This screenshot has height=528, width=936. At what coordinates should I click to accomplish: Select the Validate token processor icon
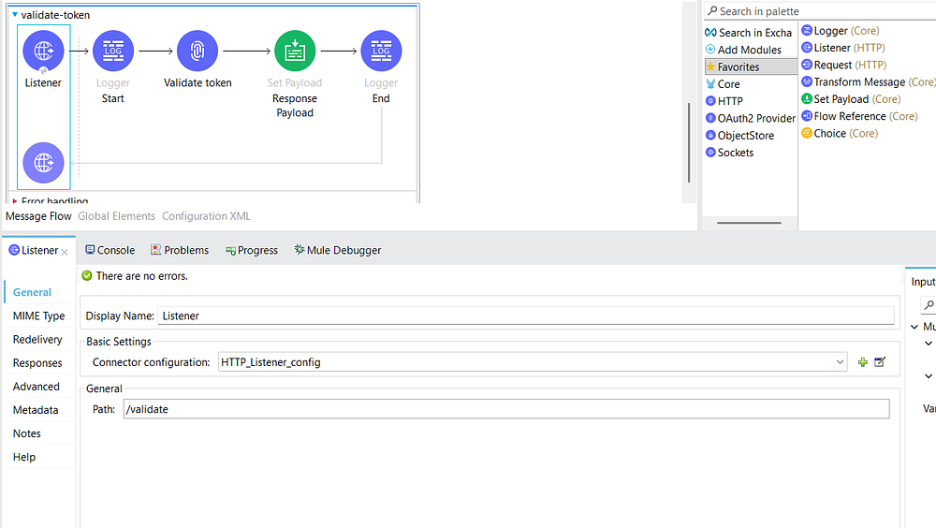pyautogui.click(x=198, y=51)
